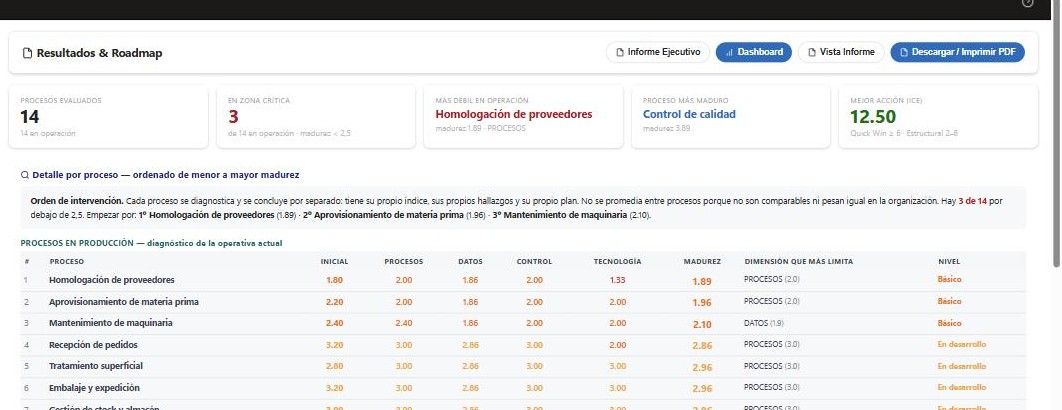Image resolution: width=1062 pixels, height=410 pixels.
Task: Click En desarrollo level for Embalaje y expedición
Action: (x=962, y=387)
